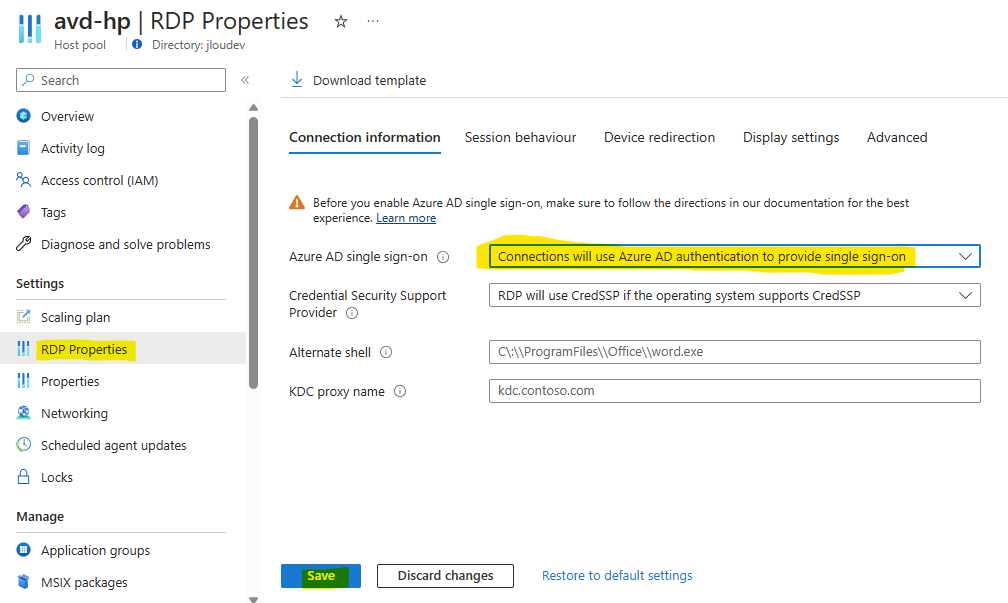Open the Azure AD single sign-on dropdown
Image resolution: width=1008 pixels, height=603 pixels.
click(x=735, y=256)
